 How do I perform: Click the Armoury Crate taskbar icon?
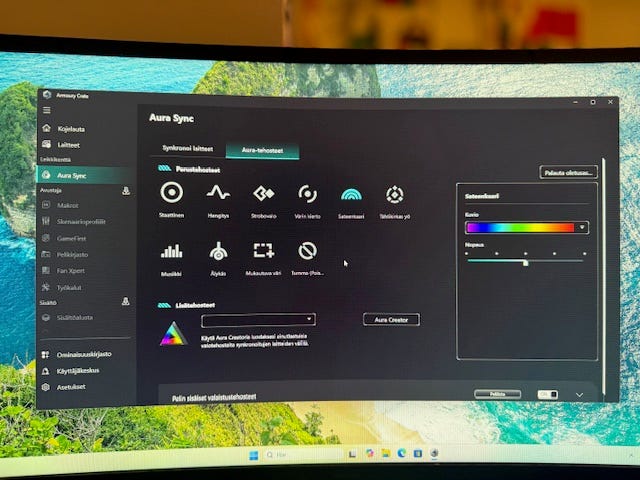click(x=434, y=453)
